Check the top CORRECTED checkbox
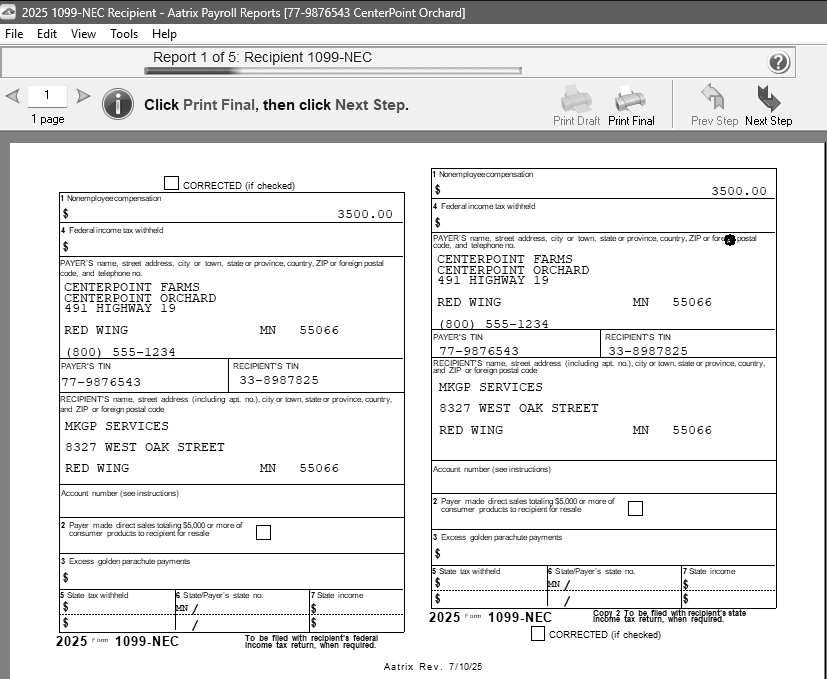 click(x=171, y=184)
